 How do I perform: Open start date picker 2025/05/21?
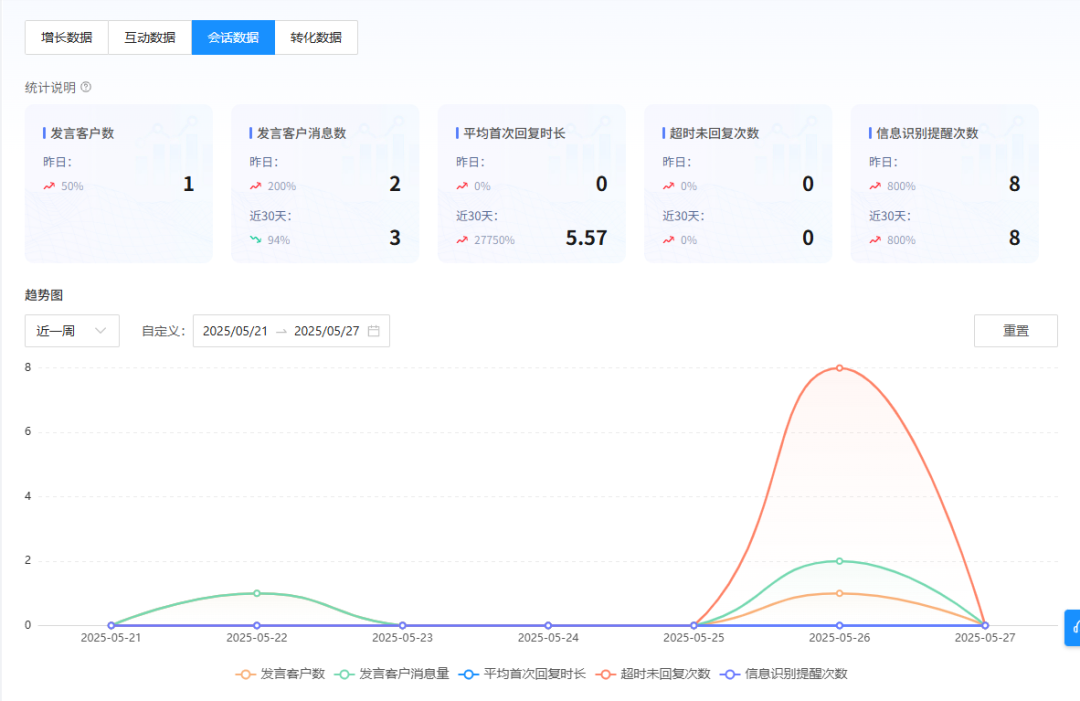(x=235, y=331)
